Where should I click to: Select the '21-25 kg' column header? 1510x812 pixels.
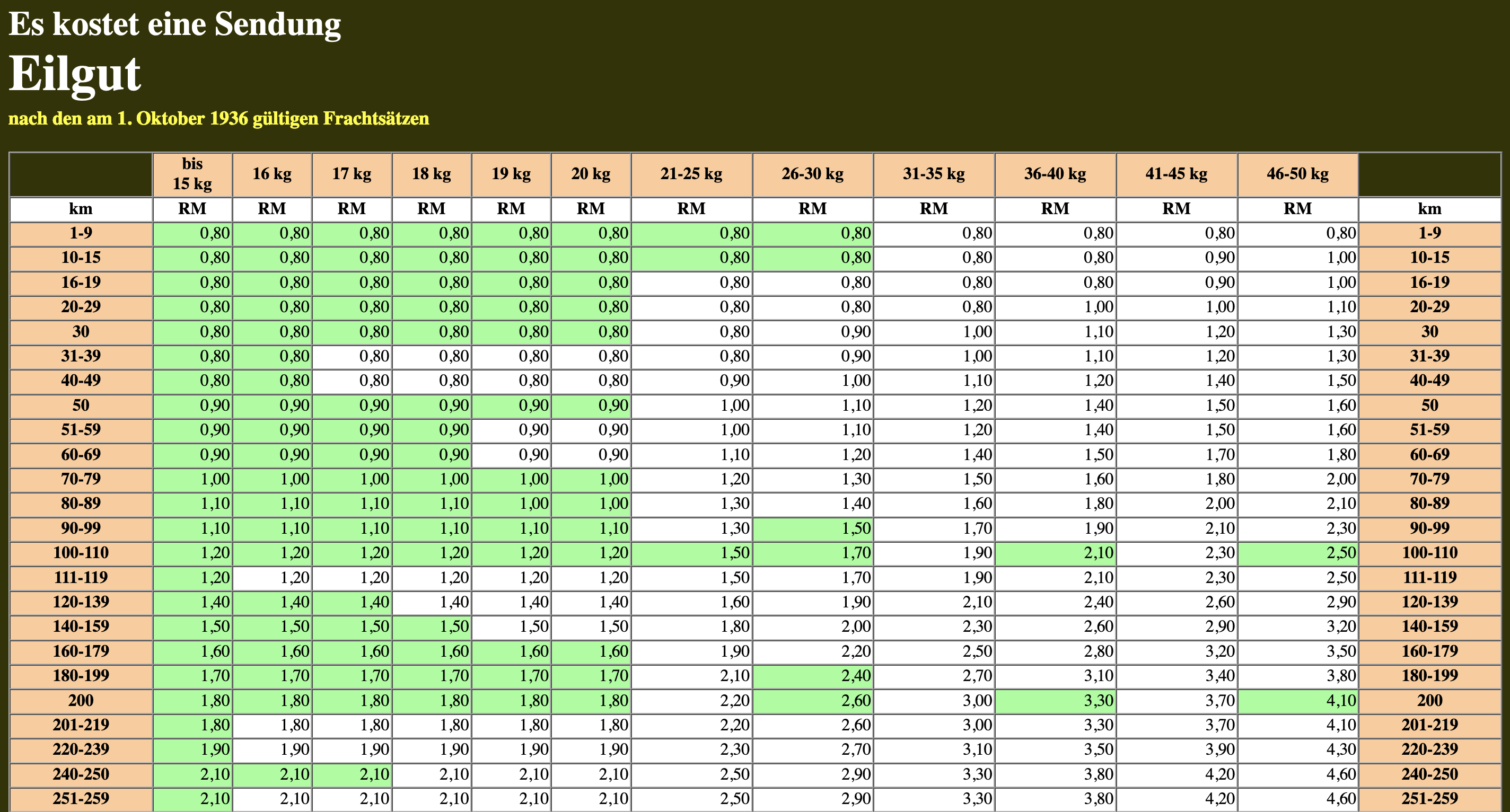tap(691, 174)
